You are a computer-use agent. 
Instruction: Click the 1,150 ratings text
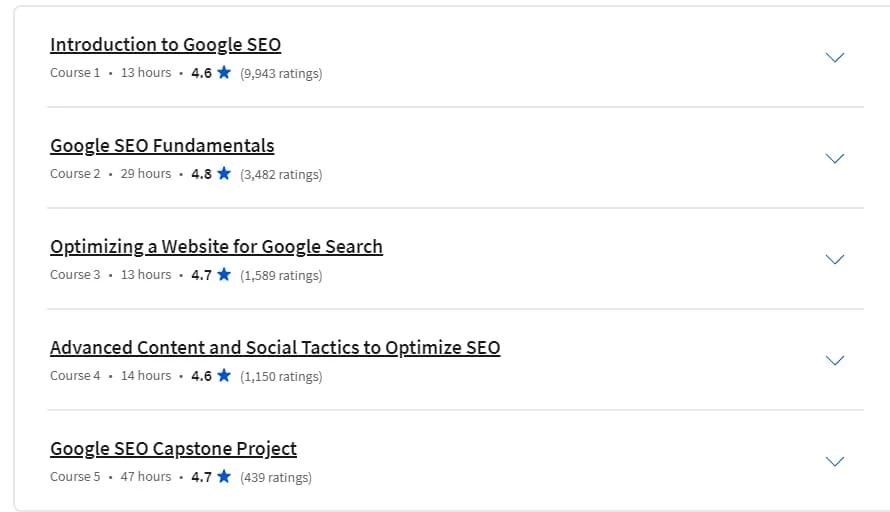[x=281, y=376]
